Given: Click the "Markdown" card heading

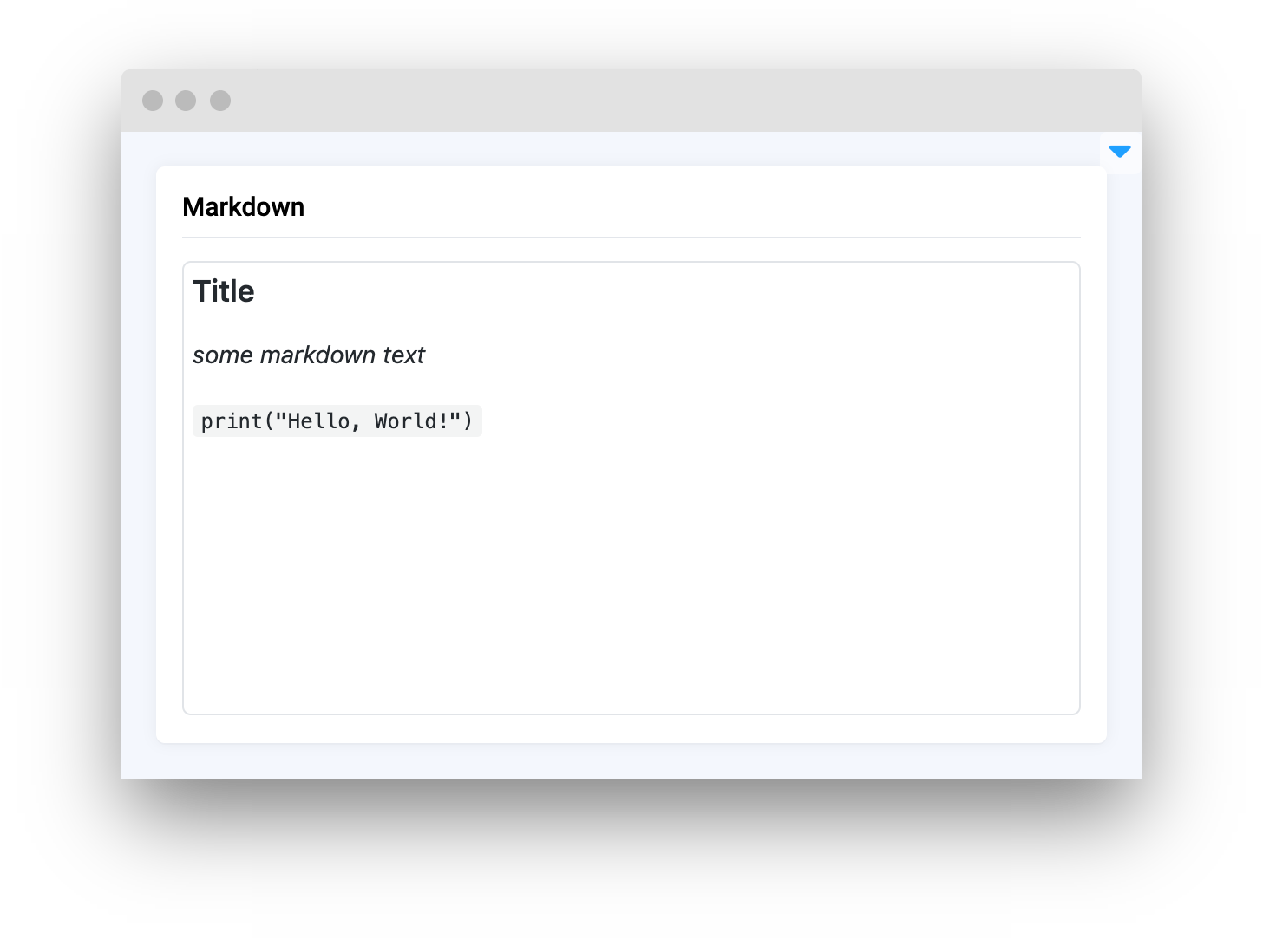Looking at the screenshot, I should tap(243, 207).
